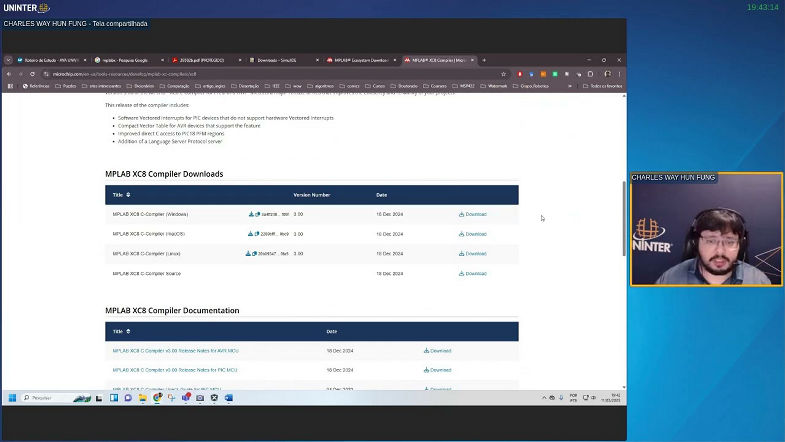Viewport: 785px width, 442px height.
Task: Open Release Notes for AVR MCU link
Action: (175, 351)
